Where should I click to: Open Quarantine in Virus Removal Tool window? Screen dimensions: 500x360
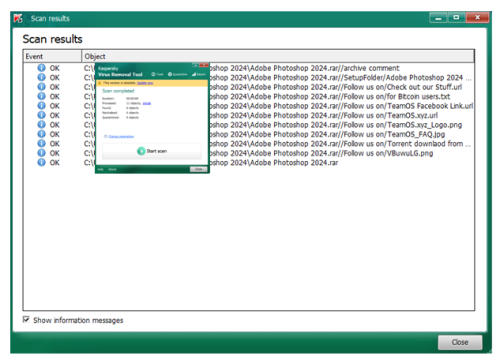177,74
